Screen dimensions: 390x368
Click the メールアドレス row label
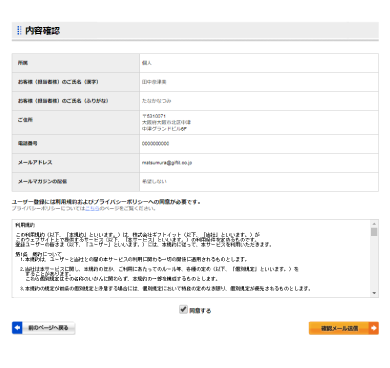35,162
